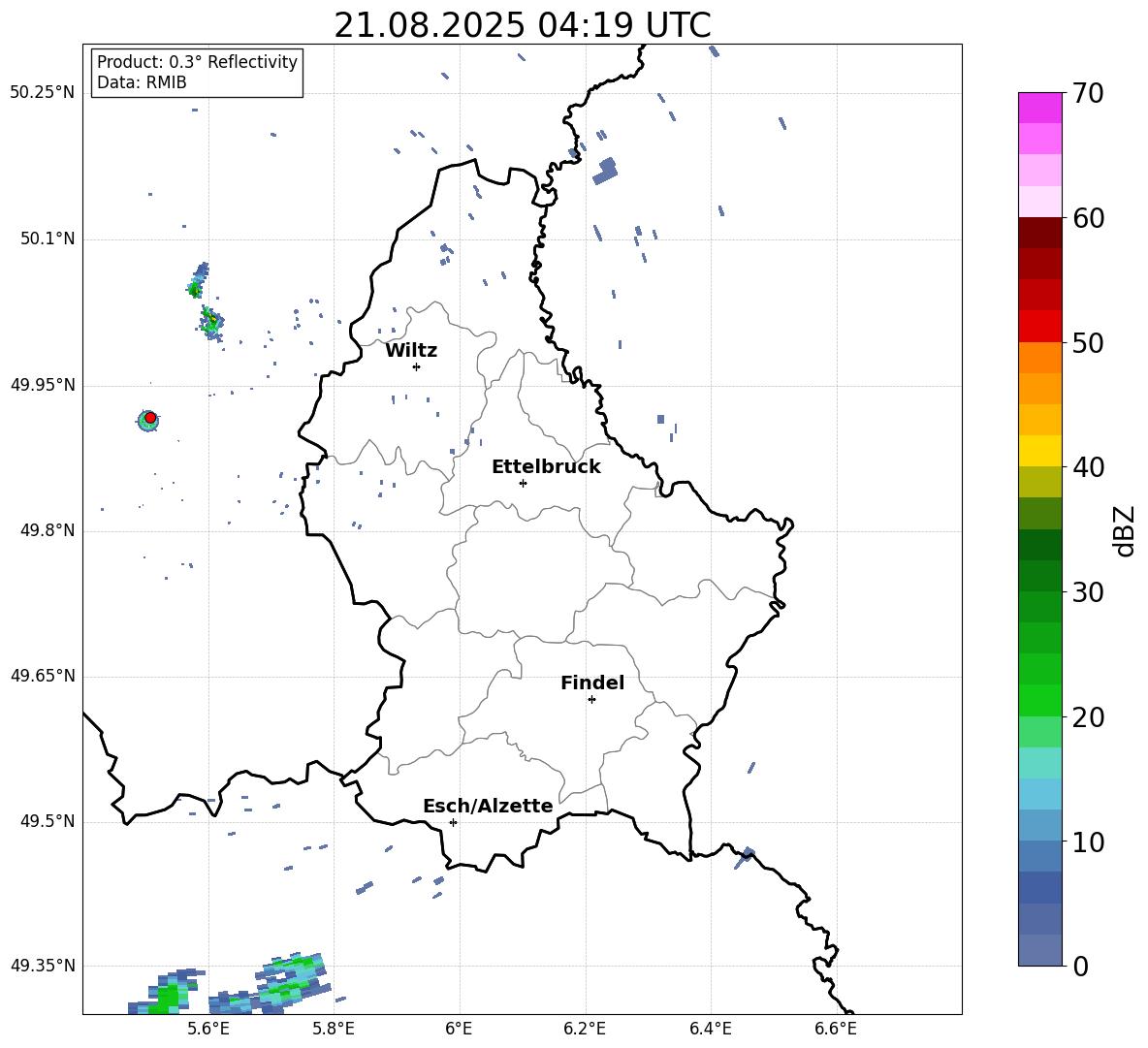
Task: Click the 30 colorbar tick label
Action: [x=1088, y=592]
